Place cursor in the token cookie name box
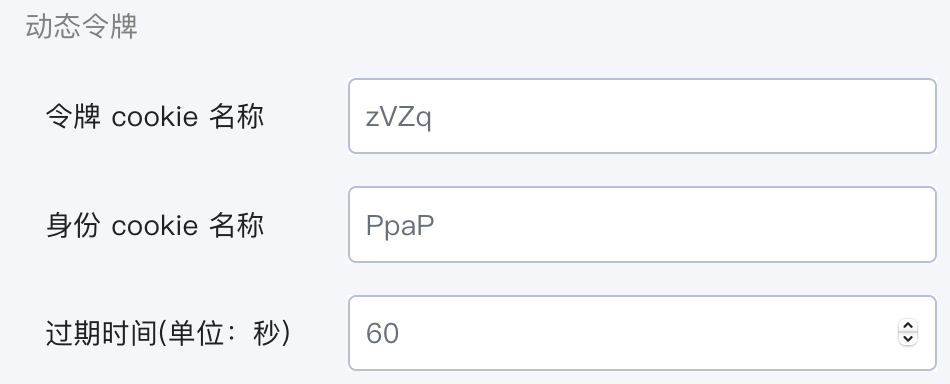The image size is (950, 384). point(642,116)
